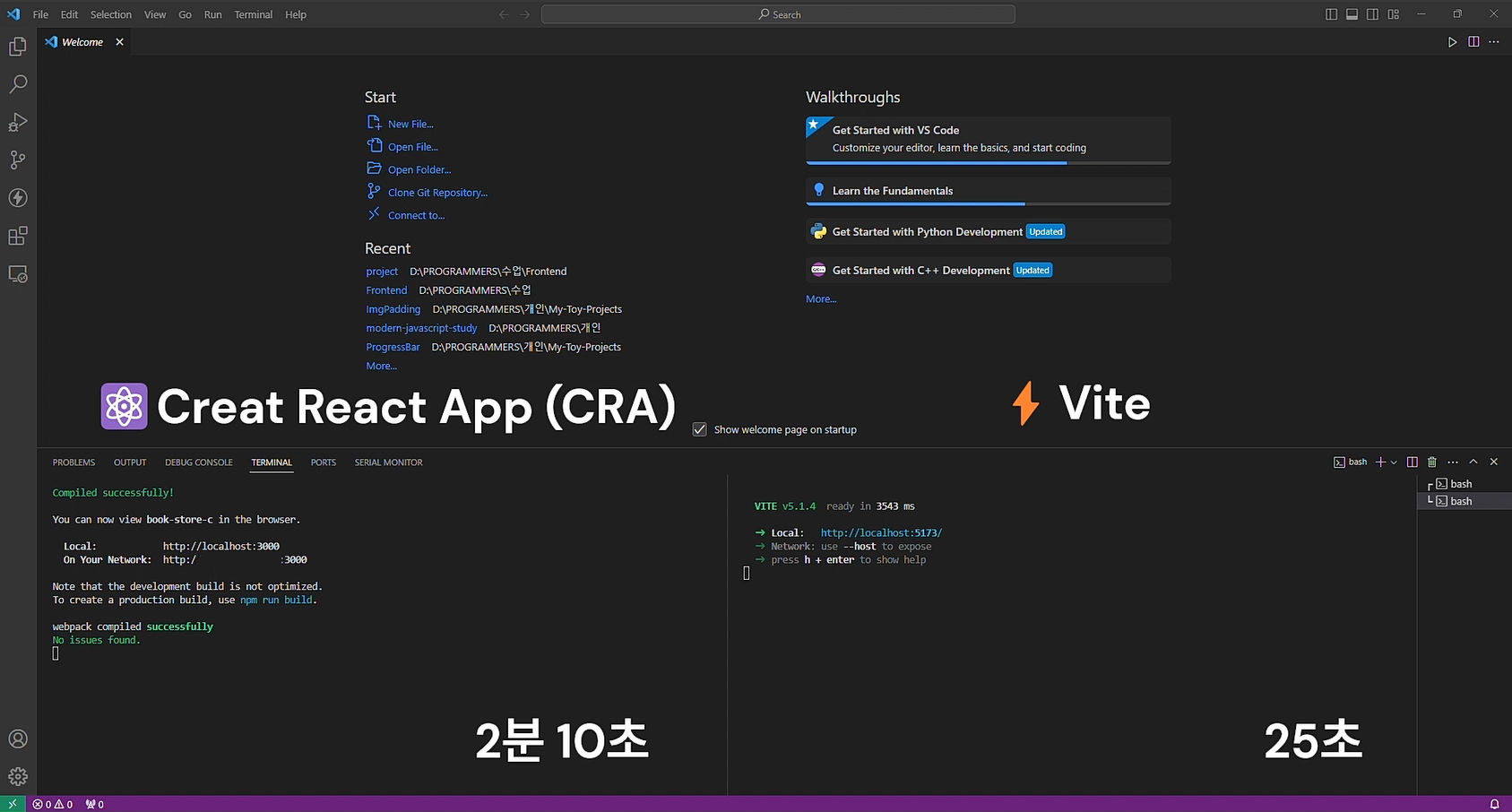1512x812 pixels.
Task: Open the Terminal menu
Action: 254,14
